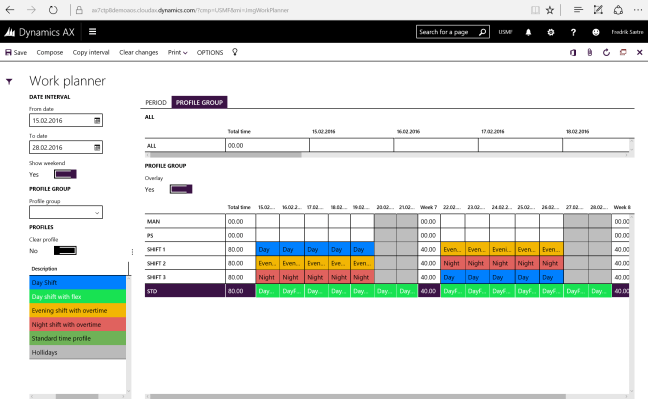Image resolution: width=648 pixels, height=399 pixels.
Task: Click the Week 7 column header
Action: click(428, 207)
